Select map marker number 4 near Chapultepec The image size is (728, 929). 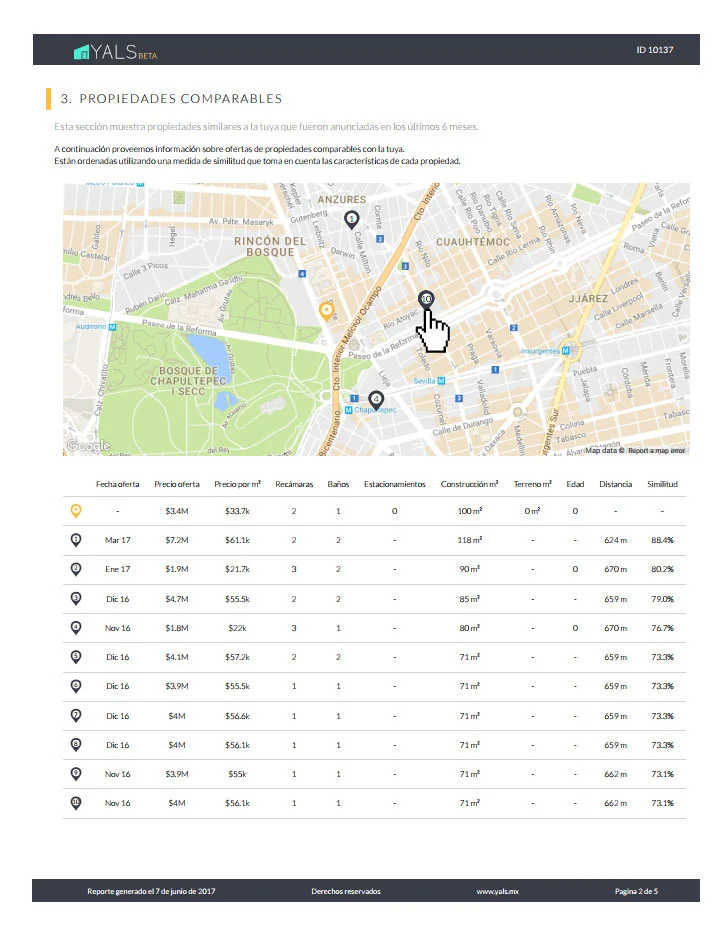(377, 398)
